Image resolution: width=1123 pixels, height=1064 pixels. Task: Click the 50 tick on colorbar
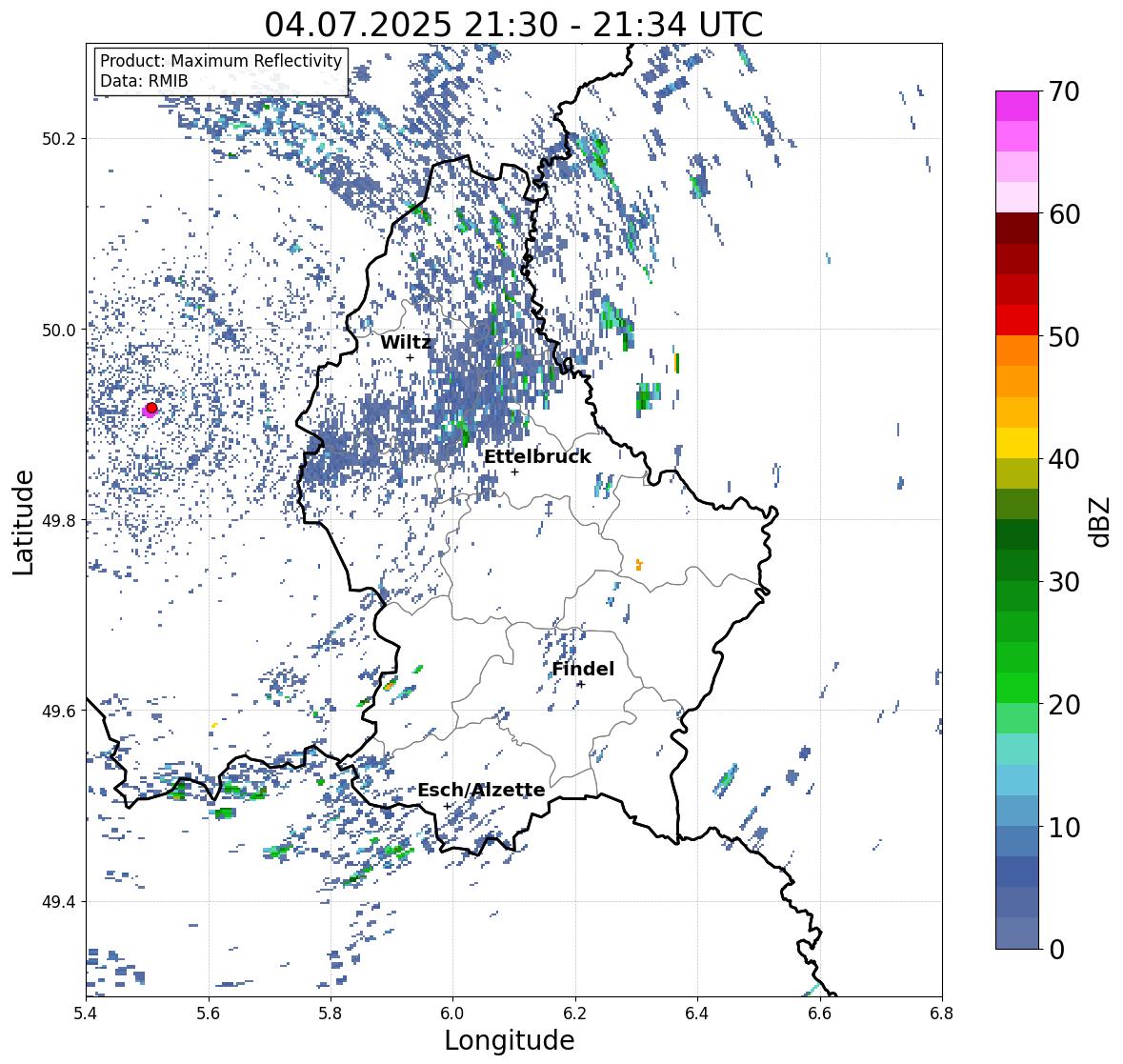point(1063,336)
